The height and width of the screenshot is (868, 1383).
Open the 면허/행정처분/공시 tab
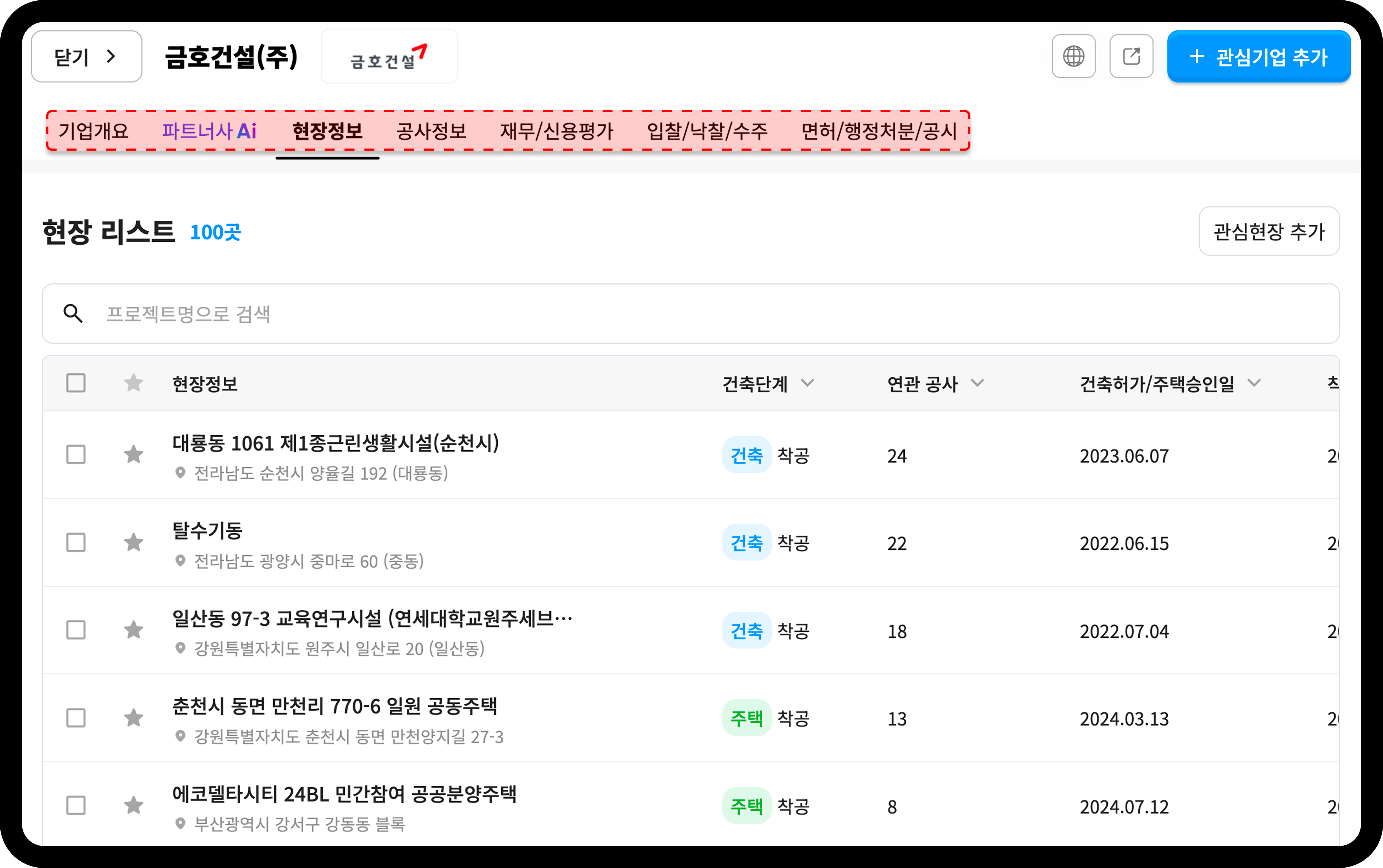point(879,131)
